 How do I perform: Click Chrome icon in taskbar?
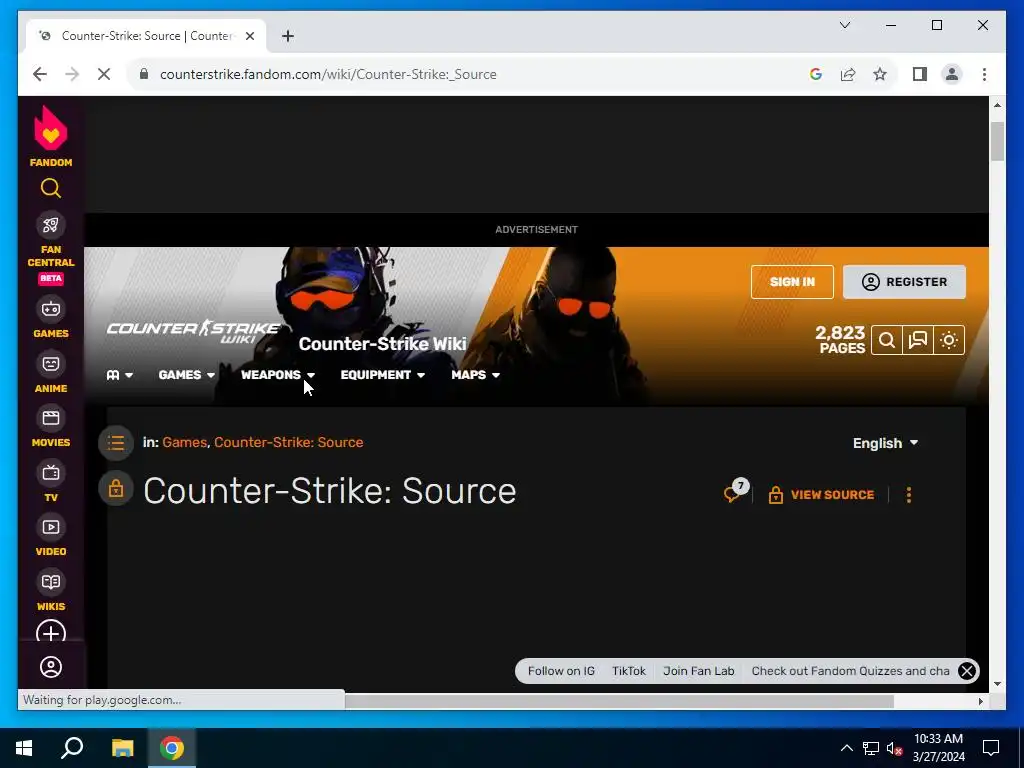[172, 748]
